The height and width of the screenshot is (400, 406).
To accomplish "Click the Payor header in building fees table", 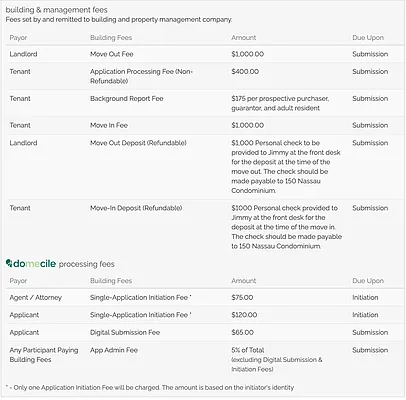I will point(18,38).
